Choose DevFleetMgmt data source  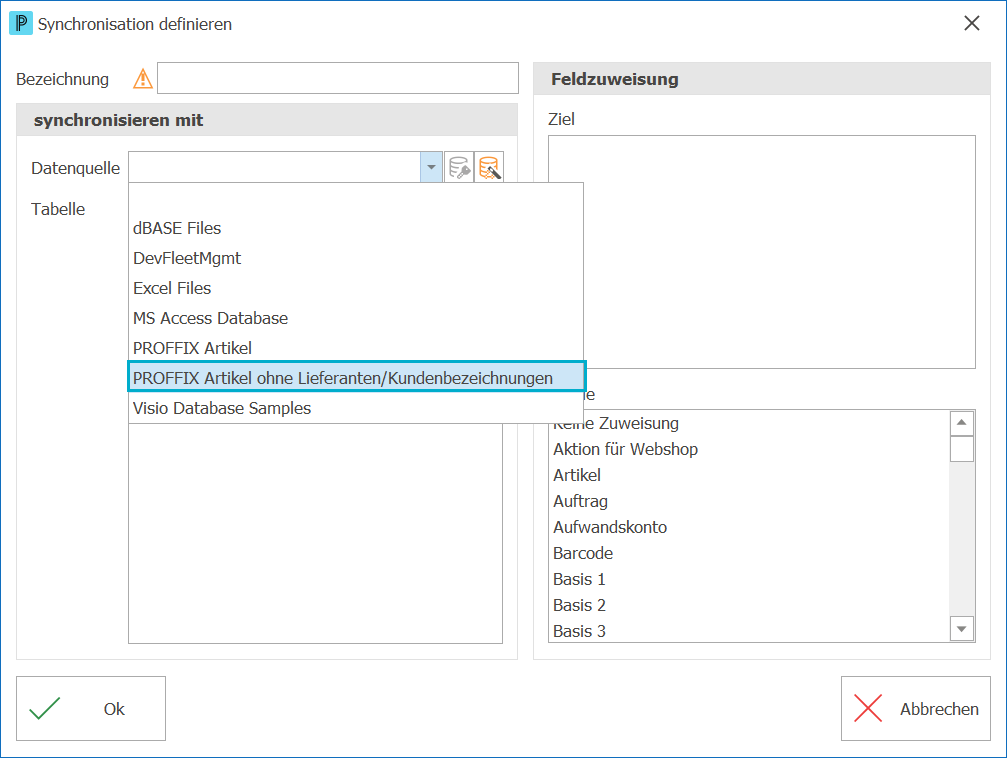click(x=356, y=258)
